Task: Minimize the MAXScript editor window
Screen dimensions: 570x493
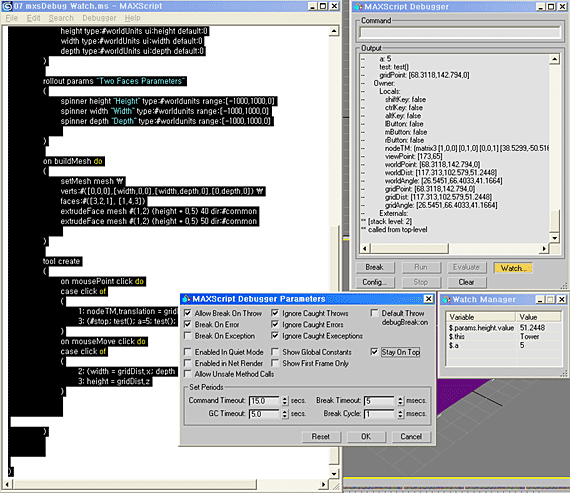Action: point(313,6)
